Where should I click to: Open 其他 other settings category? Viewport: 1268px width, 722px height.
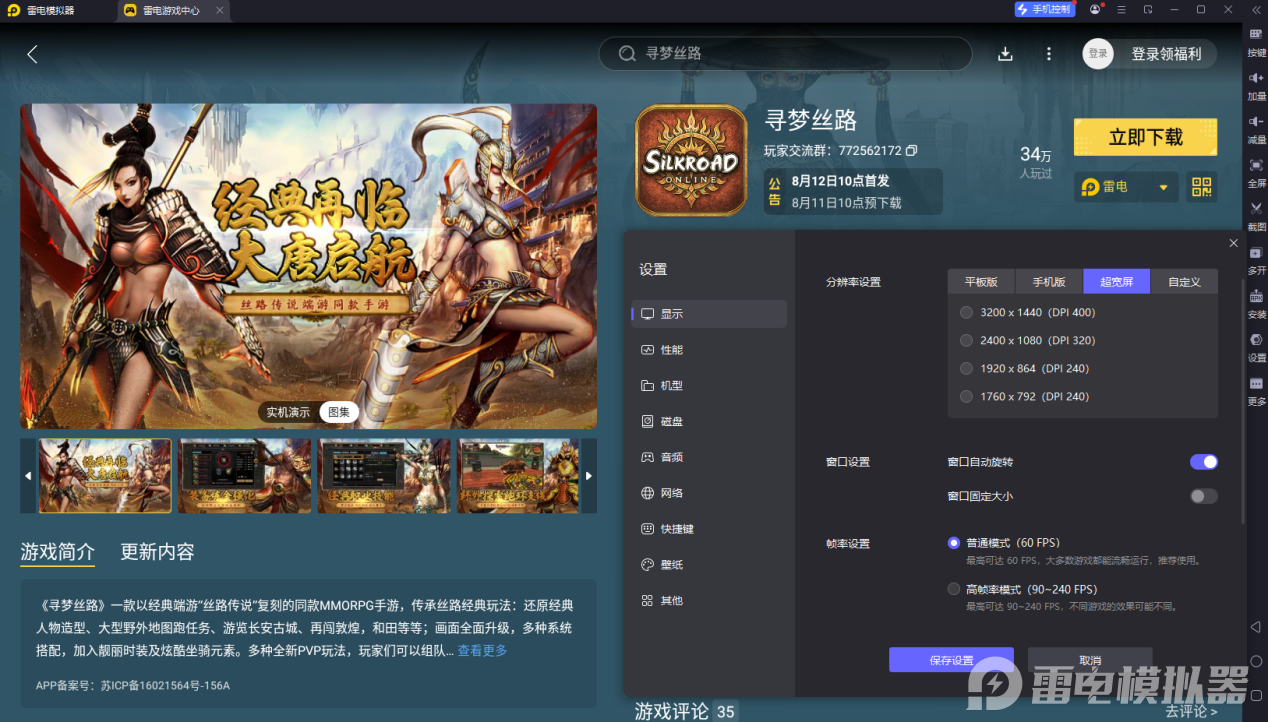click(x=709, y=601)
